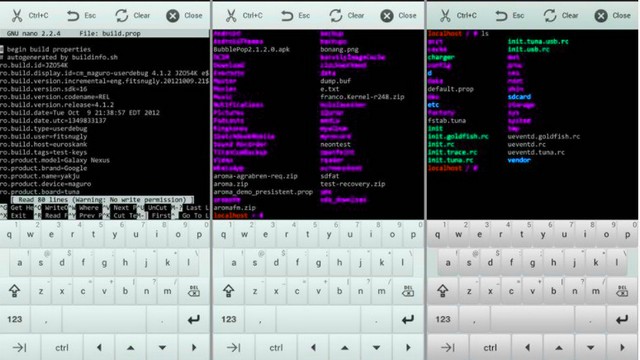
Task: Tap the down arrow key on right keyboard
Action: (x=591, y=348)
